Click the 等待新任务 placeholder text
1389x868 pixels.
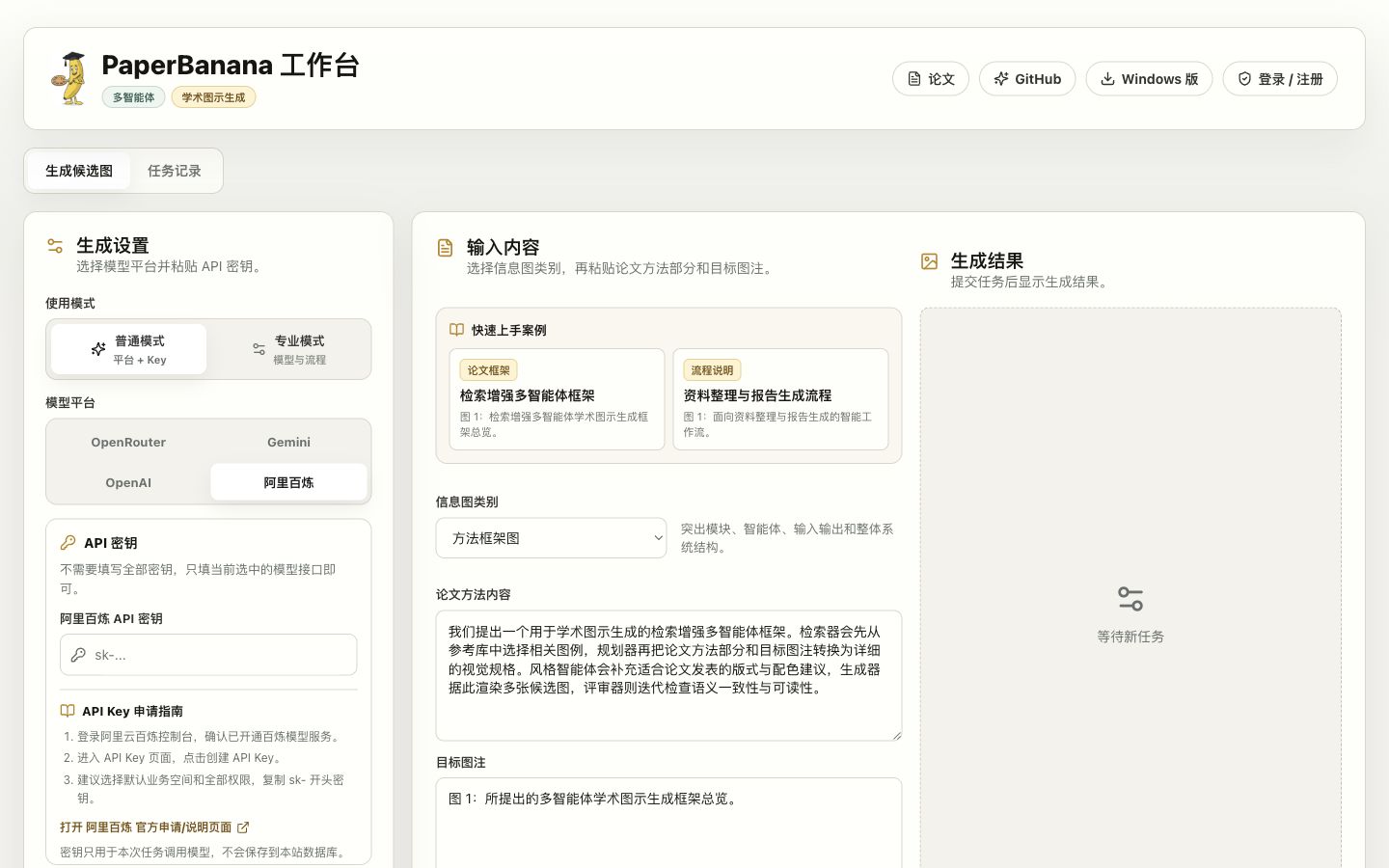coord(1130,637)
